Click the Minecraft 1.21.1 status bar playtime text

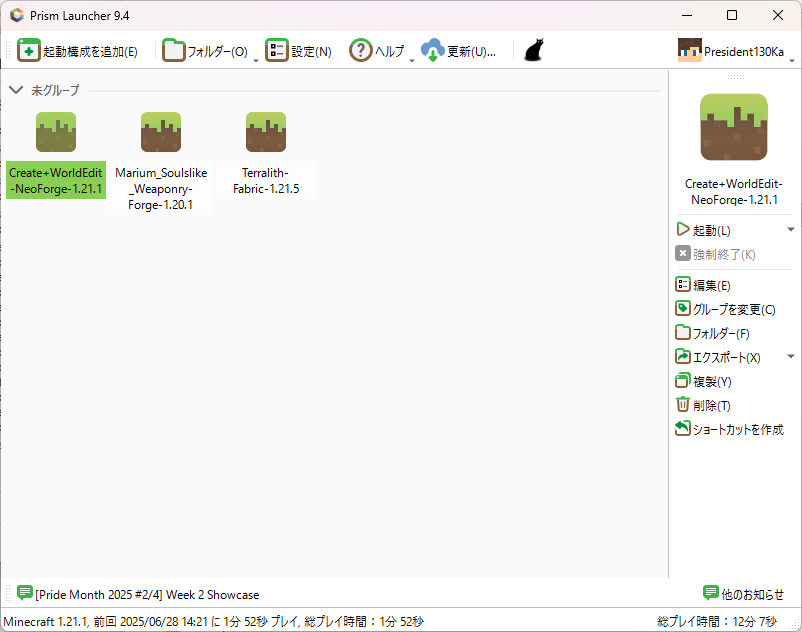(213, 622)
